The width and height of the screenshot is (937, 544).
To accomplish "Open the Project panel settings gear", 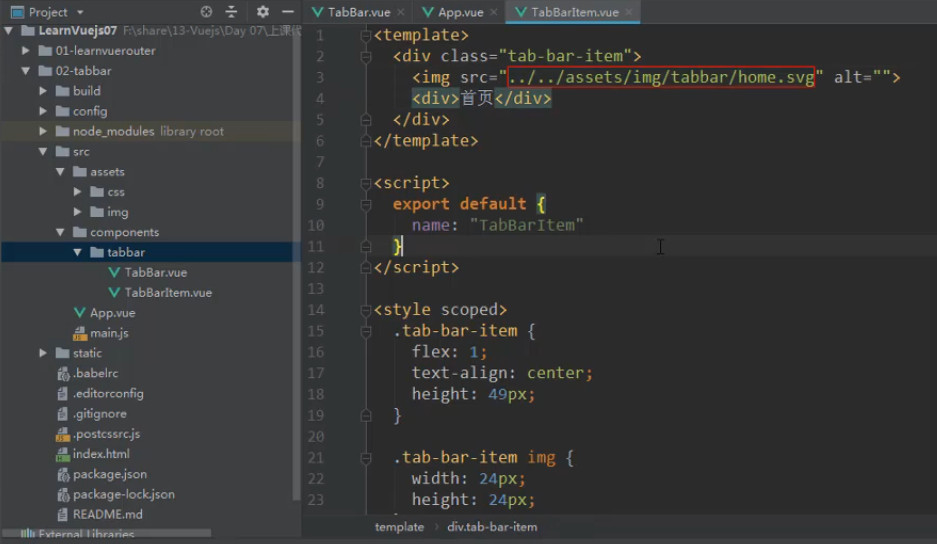I will (262, 11).
